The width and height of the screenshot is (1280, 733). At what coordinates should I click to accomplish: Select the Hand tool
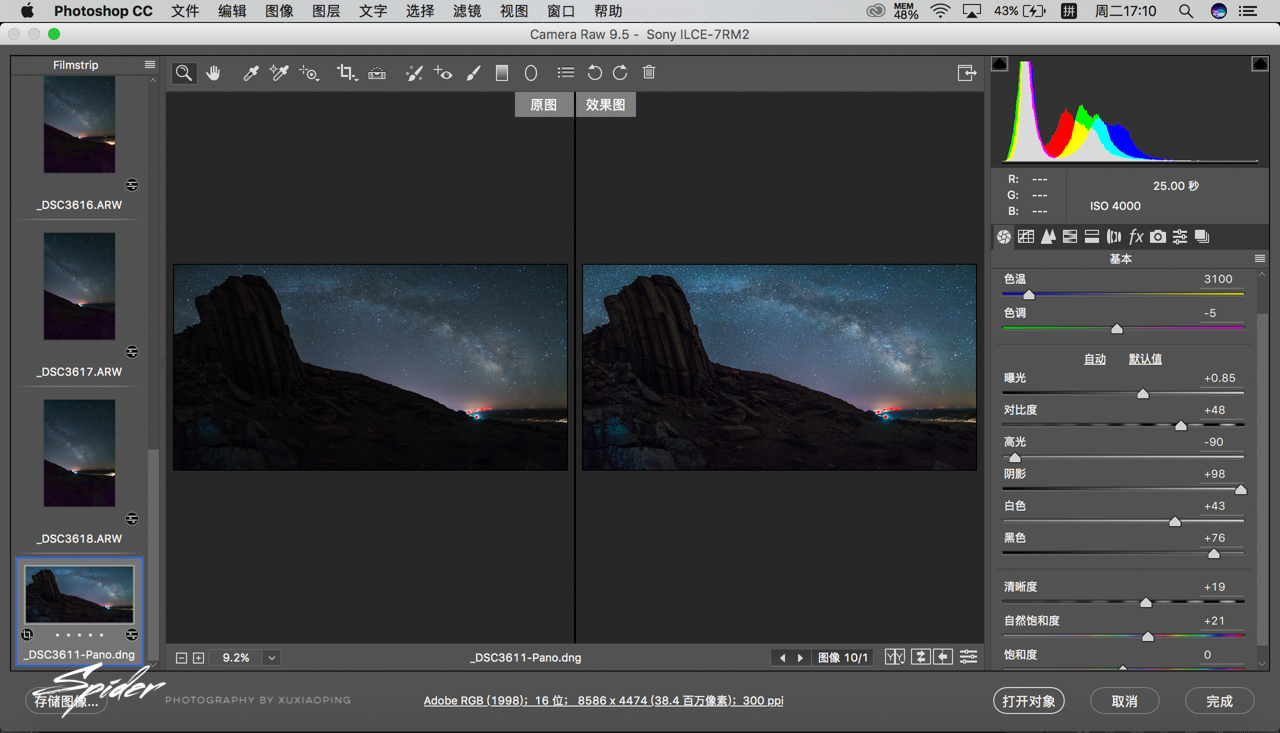(x=213, y=73)
